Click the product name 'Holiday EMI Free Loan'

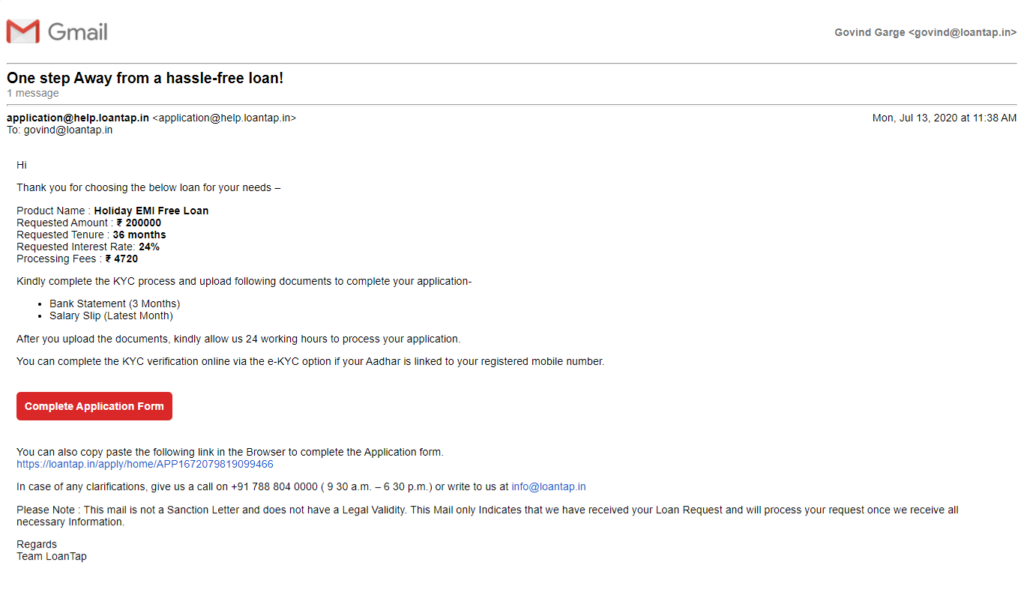pos(152,211)
